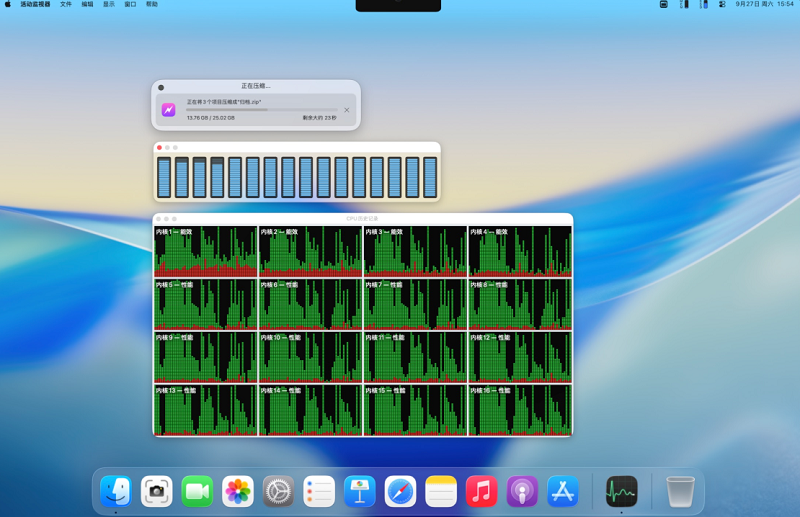
Task: Click the 内核 3 — 能效 graph
Action: (x=415, y=252)
